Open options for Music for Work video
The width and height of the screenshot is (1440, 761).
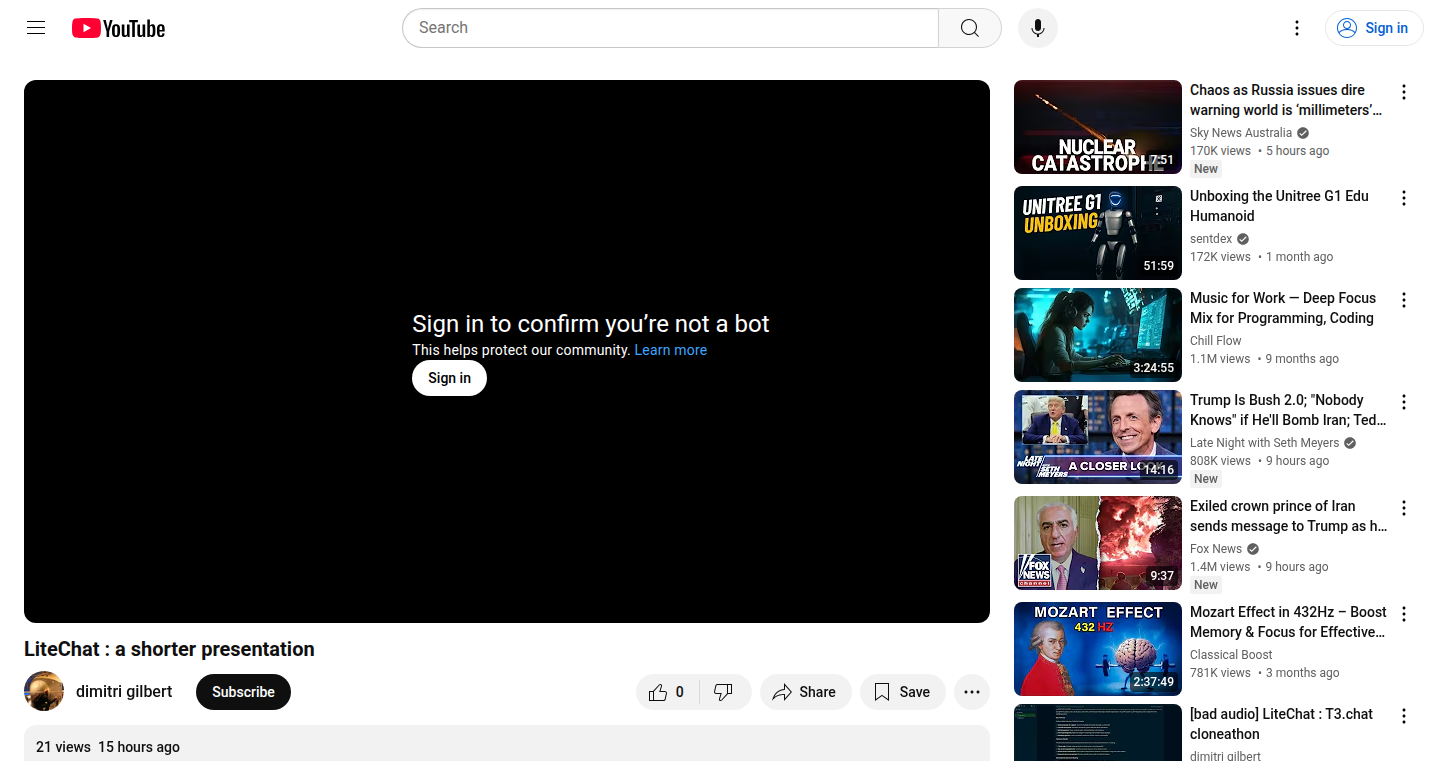1404,300
